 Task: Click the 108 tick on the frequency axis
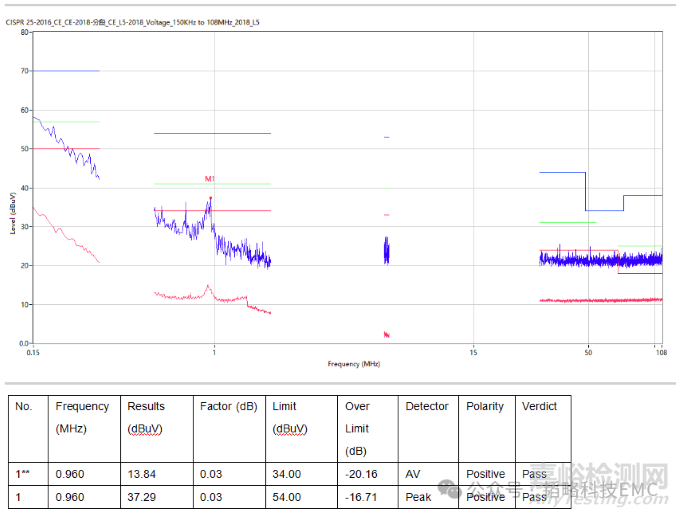(x=660, y=351)
